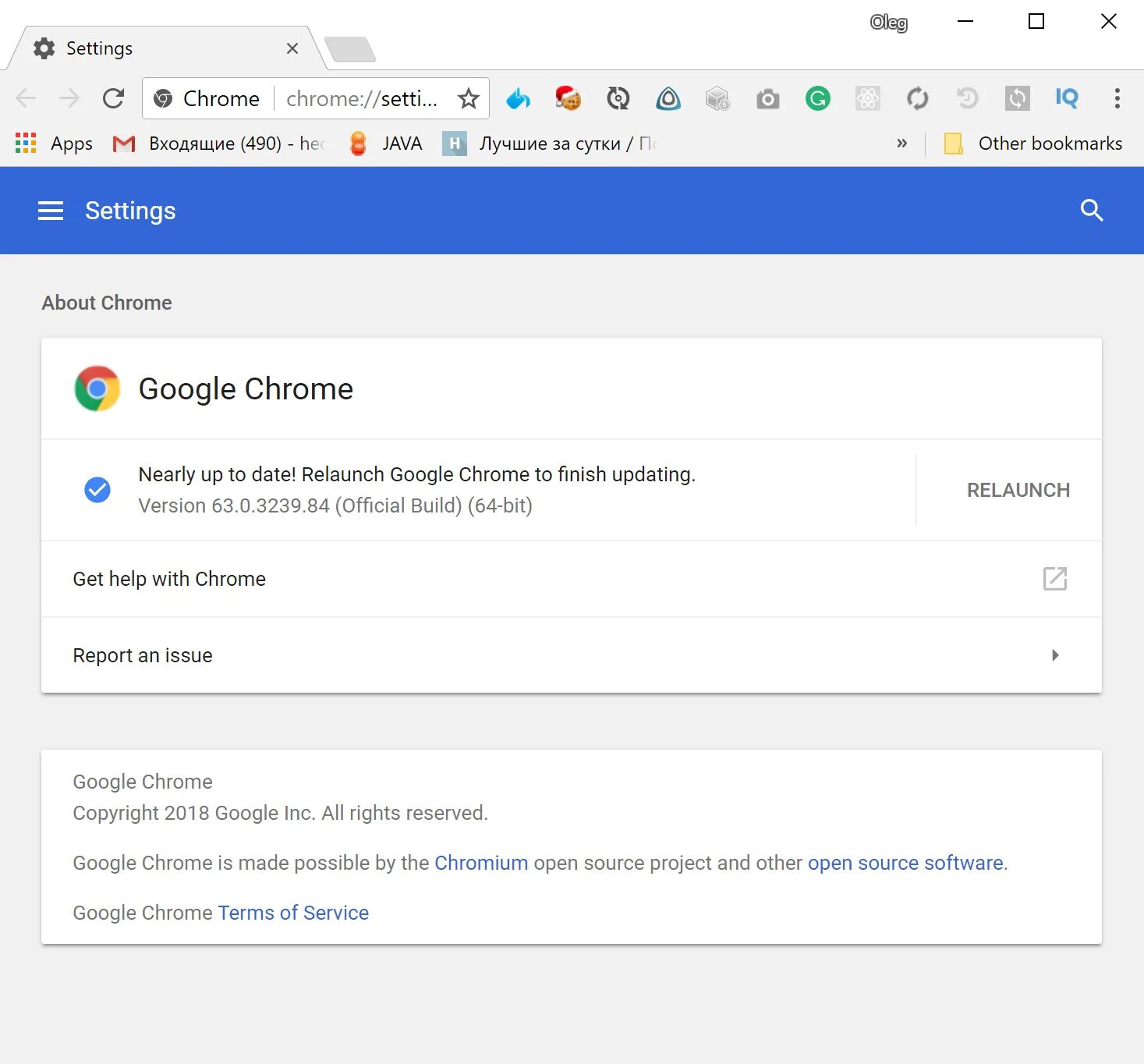
Task: Click the gray square sync extension icon
Action: tap(1018, 98)
